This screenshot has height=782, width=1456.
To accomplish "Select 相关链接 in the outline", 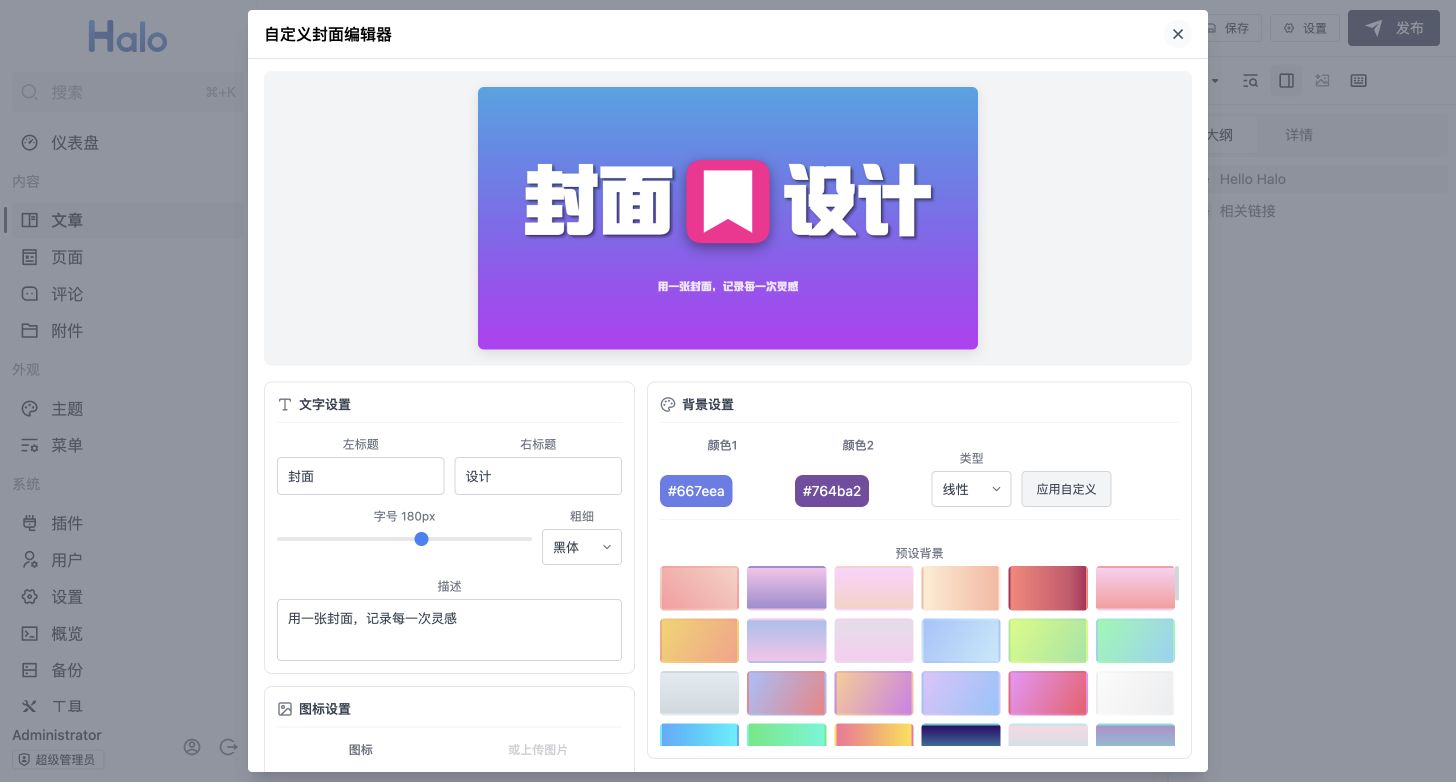I will coord(1247,211).
